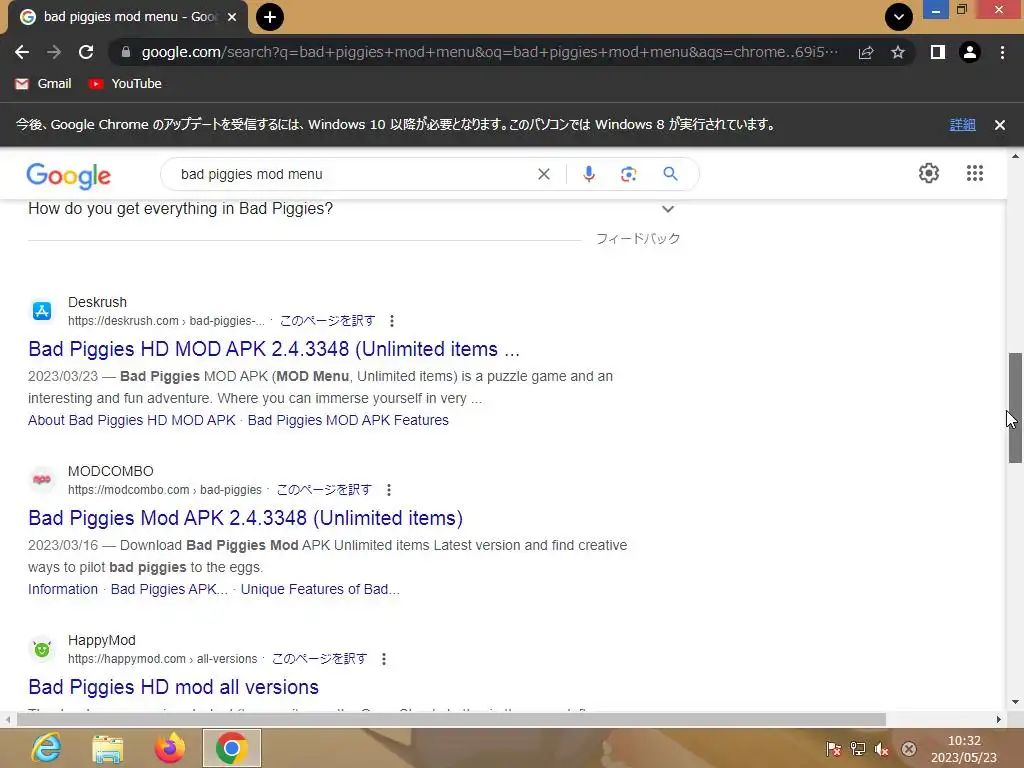Open File Explorer from taskbar
Image resolution: width=1024 pixels, height=768 pixels.
[108, 748]
